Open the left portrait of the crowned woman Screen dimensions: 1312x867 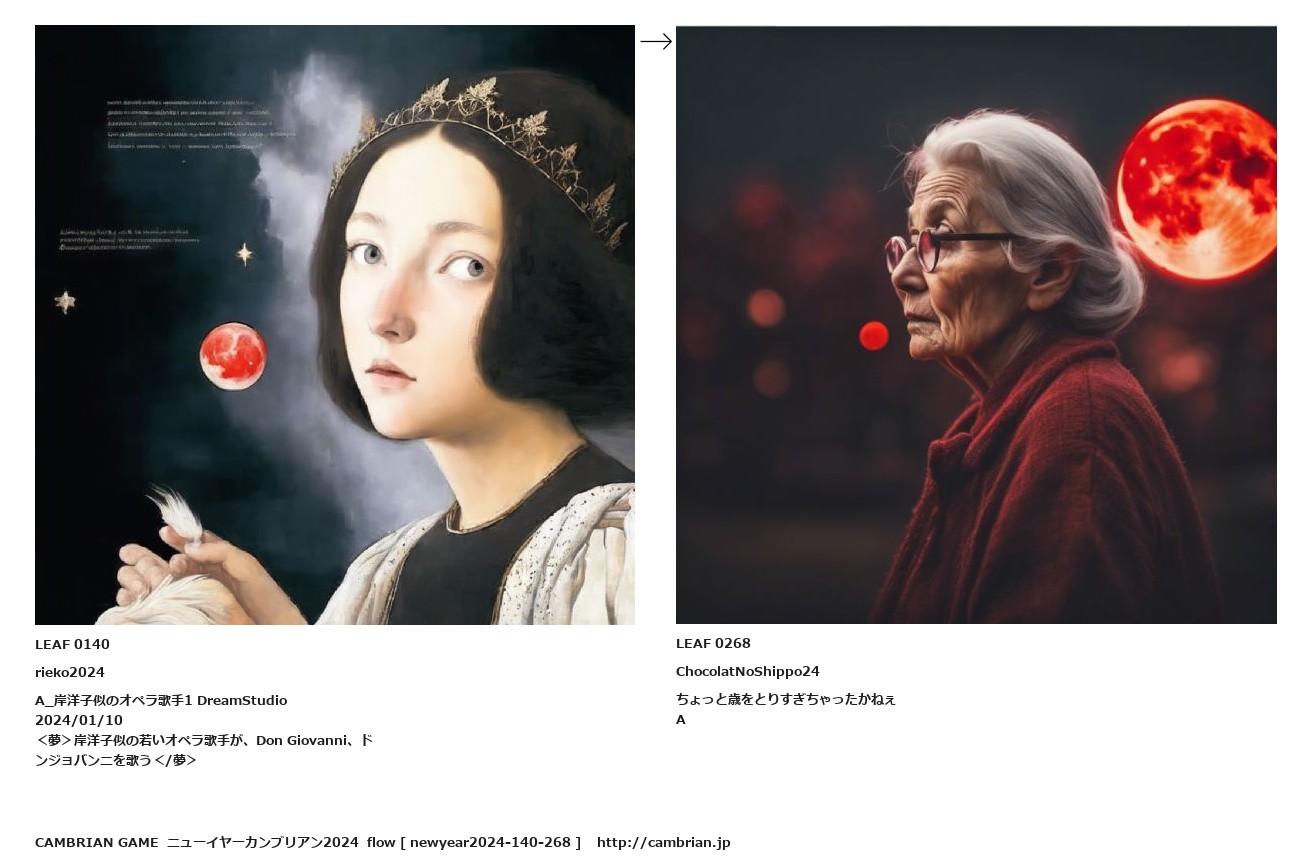[x=335, y=325]
